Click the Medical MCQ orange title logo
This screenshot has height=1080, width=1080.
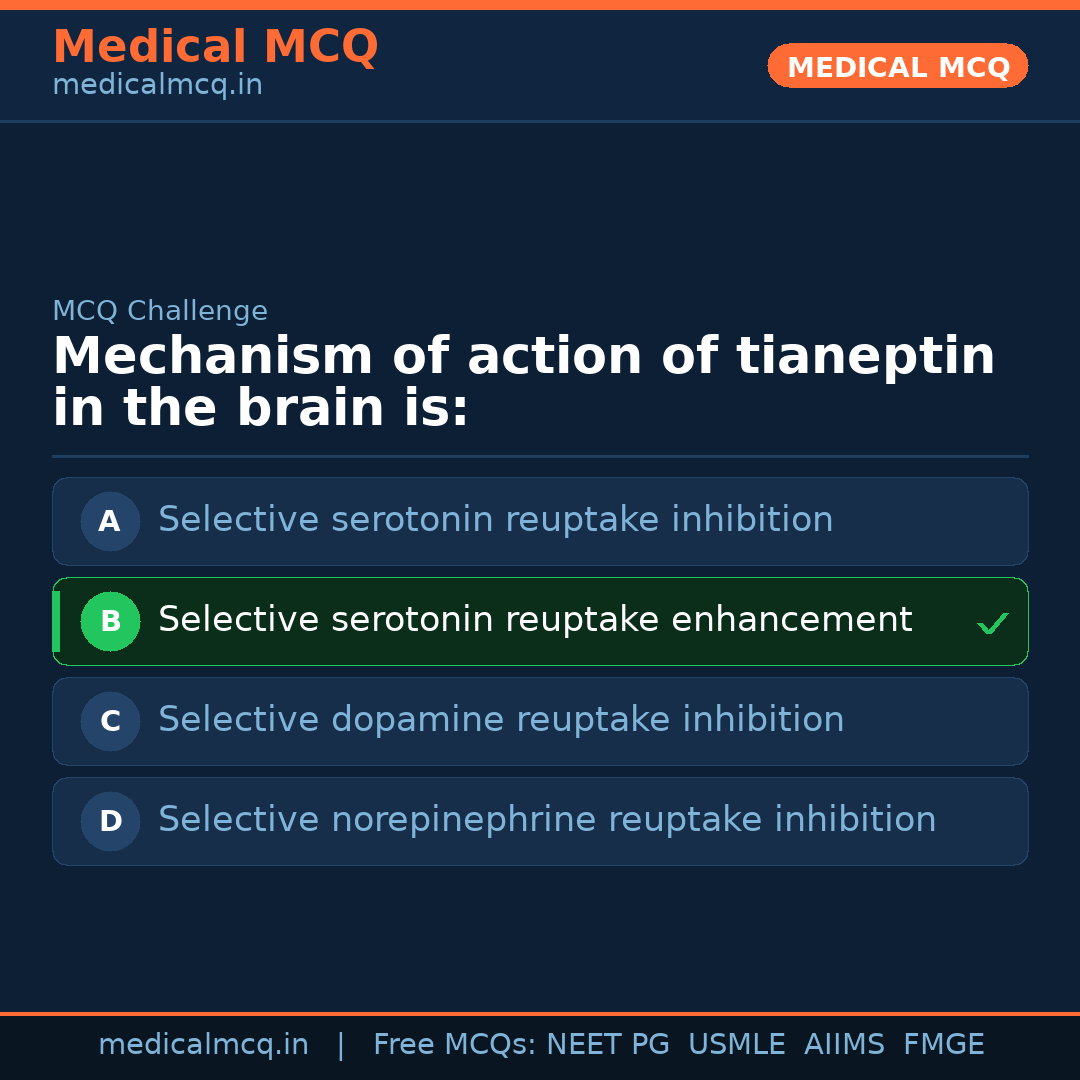coord(215,47)
